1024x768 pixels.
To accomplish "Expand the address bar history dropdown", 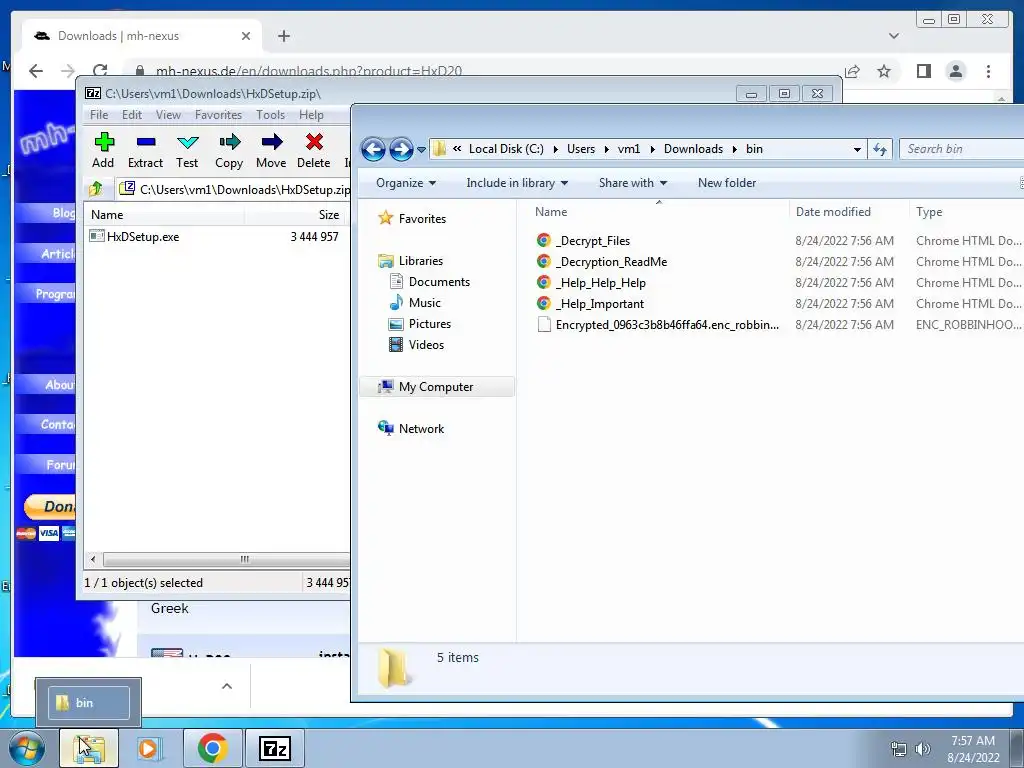I will pos(857,150).
